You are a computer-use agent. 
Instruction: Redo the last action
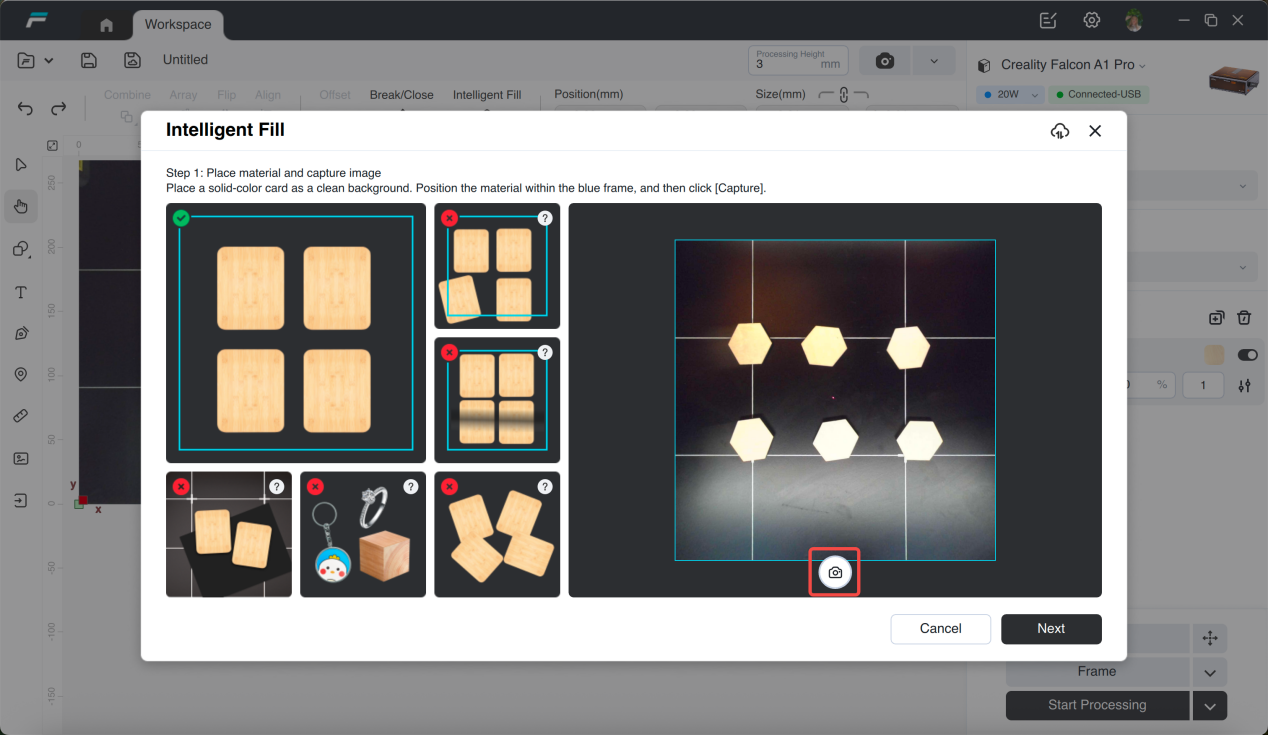pos(59,108)
